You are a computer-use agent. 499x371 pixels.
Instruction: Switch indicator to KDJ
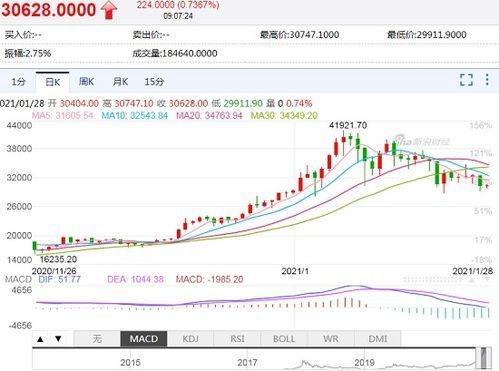(190, 339)
